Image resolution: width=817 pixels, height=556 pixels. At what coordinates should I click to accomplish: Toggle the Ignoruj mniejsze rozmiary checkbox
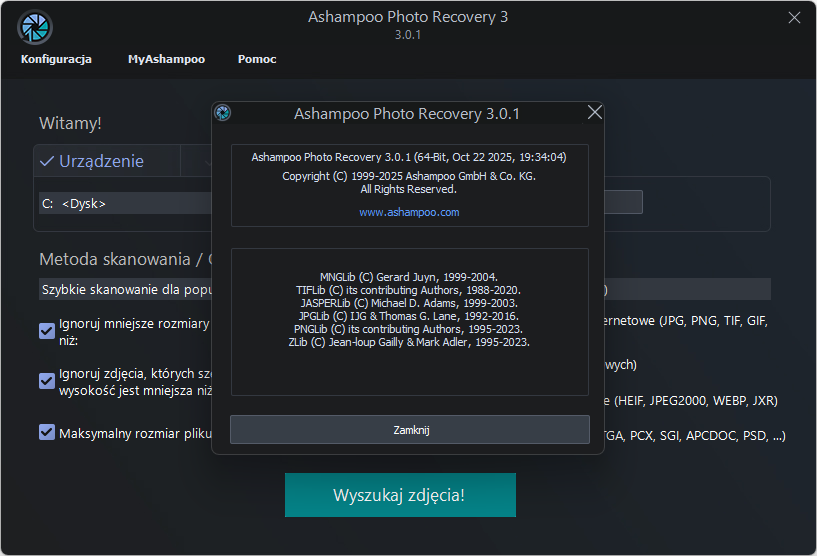click(47, 331)
